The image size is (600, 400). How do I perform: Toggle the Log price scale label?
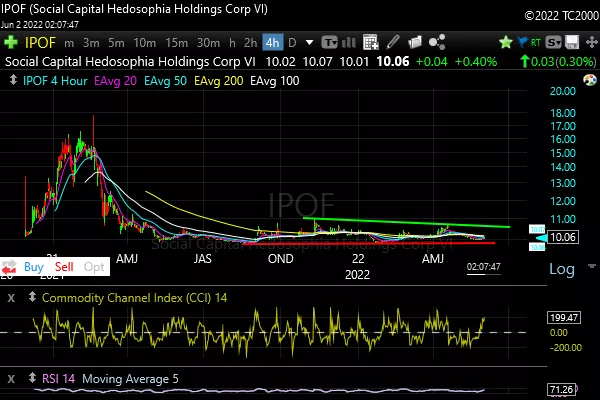[x=562, y=269]
